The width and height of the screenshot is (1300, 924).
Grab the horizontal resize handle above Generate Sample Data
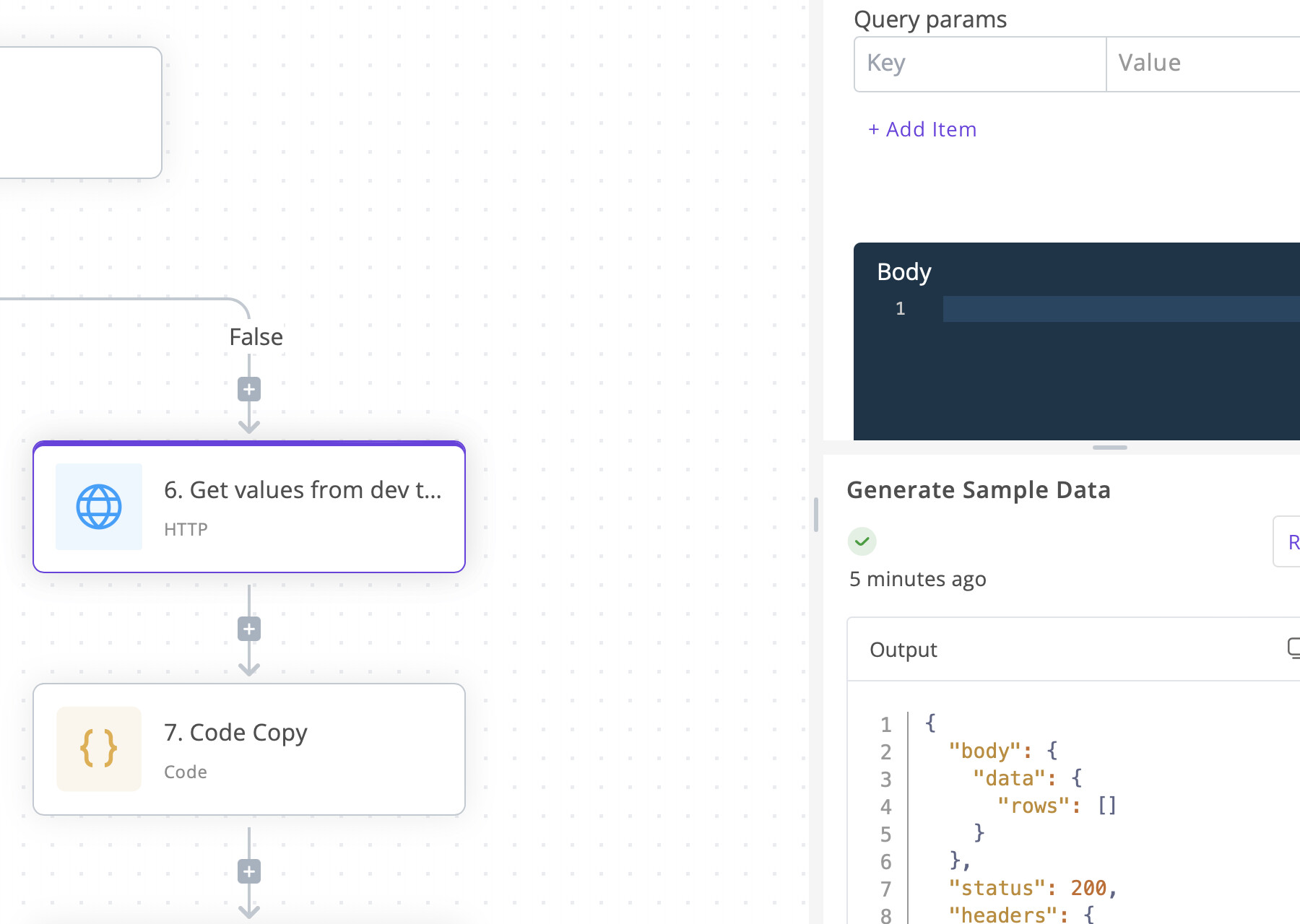pyautogui.click(x=1109, y=448)
